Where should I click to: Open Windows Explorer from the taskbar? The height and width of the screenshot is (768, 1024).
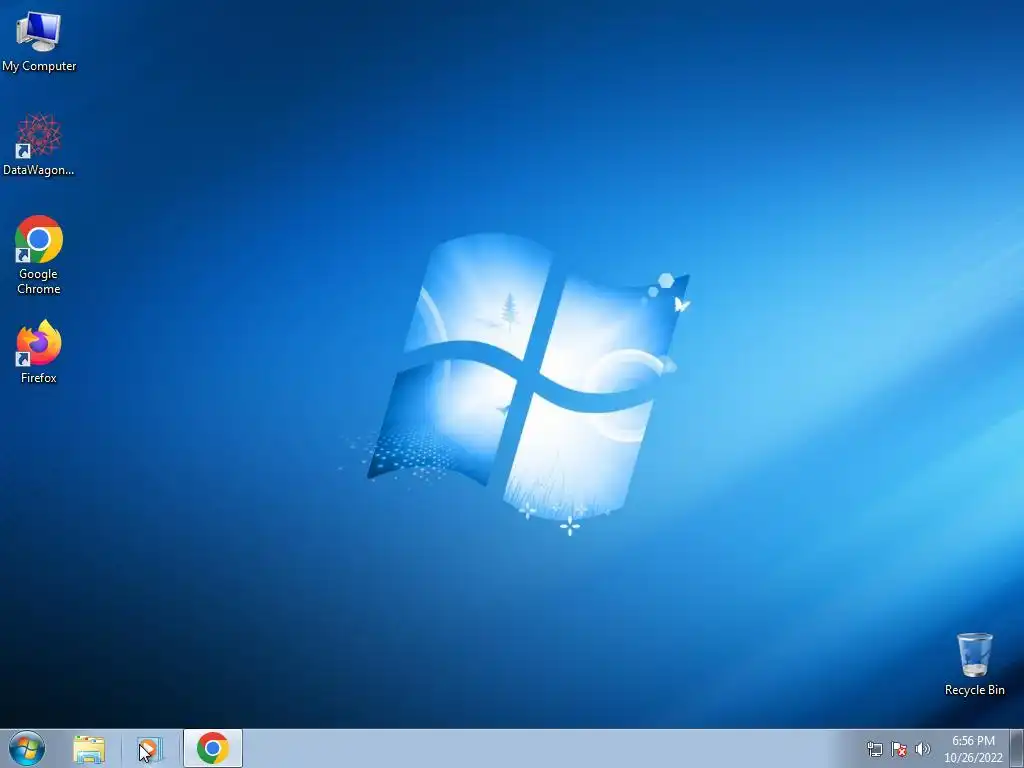(89, 749)
